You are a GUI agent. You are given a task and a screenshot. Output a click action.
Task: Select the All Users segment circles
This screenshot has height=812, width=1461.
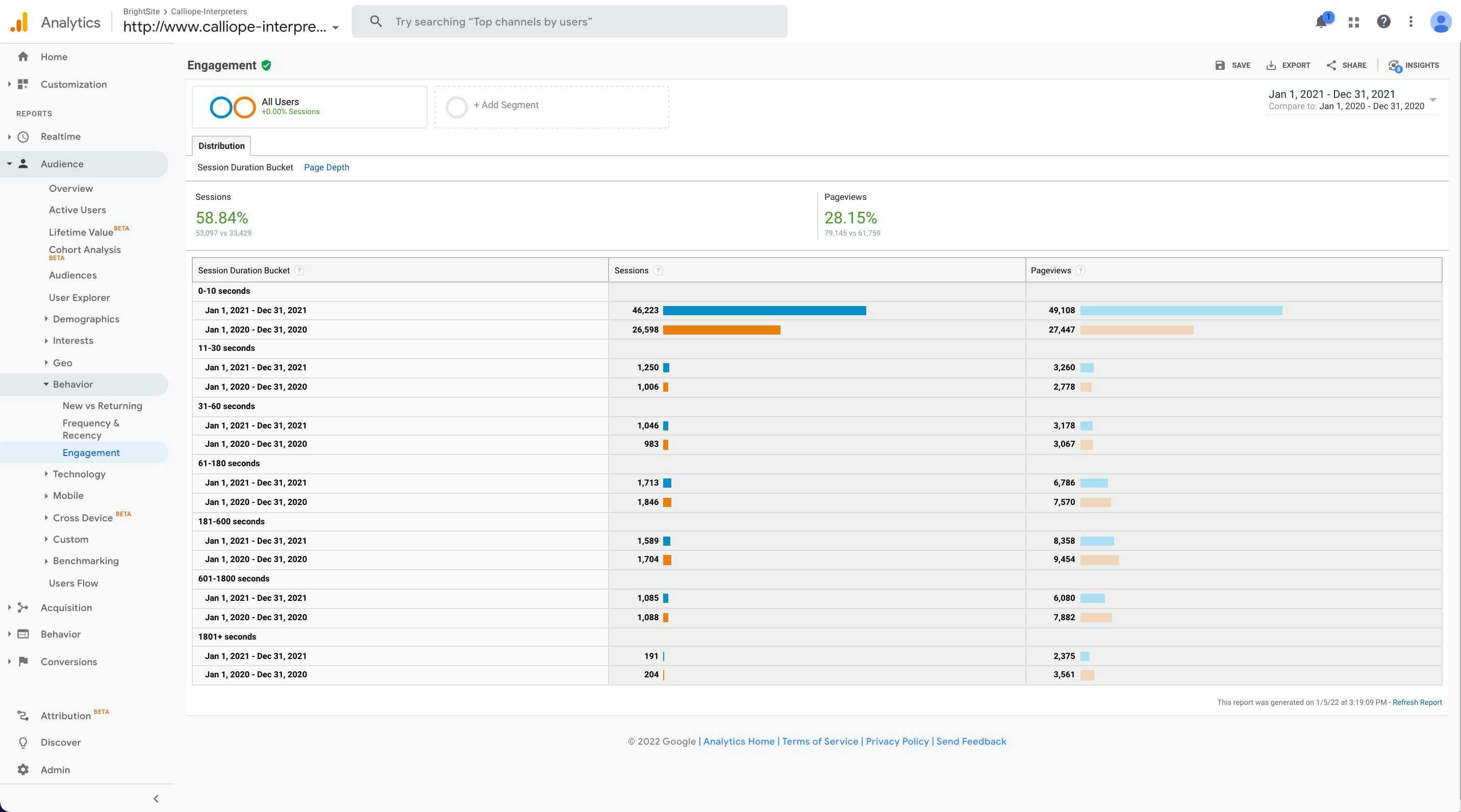point(233,107)
